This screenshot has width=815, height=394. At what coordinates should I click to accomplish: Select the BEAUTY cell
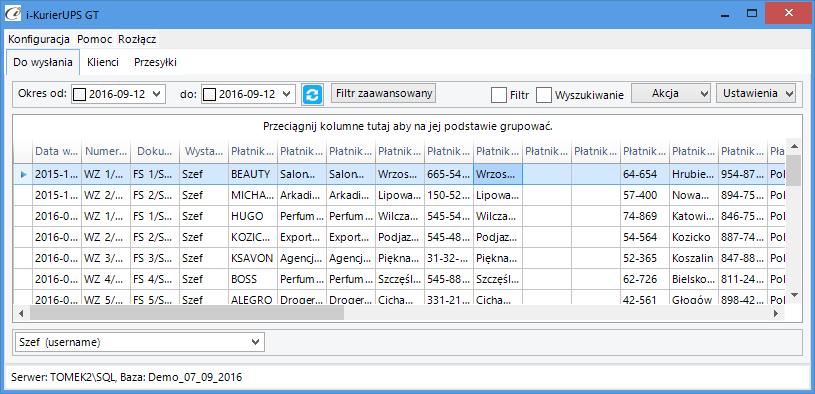tap(253, 174)
